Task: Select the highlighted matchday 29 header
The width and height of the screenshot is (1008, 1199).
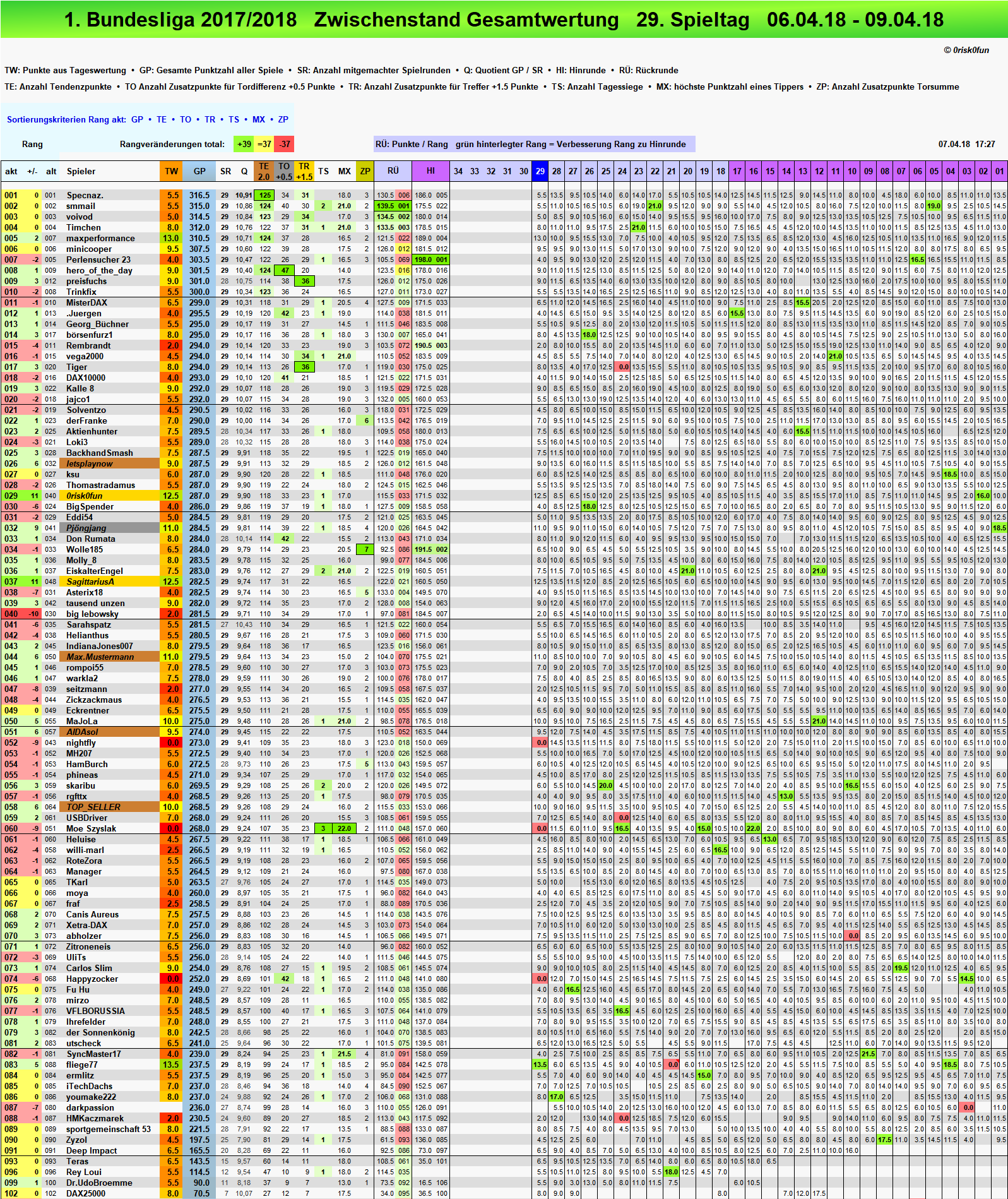Action: tap(540, 171)
